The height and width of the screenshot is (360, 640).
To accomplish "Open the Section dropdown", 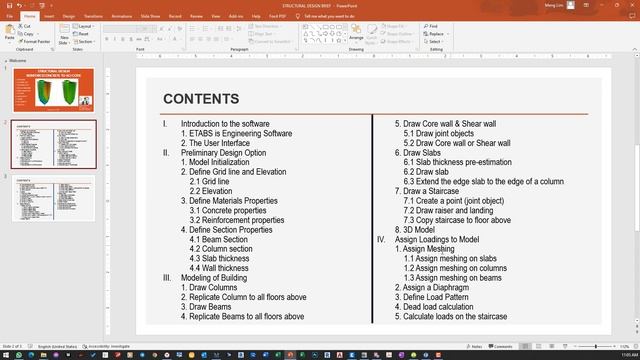I will (x=84, y=42).
